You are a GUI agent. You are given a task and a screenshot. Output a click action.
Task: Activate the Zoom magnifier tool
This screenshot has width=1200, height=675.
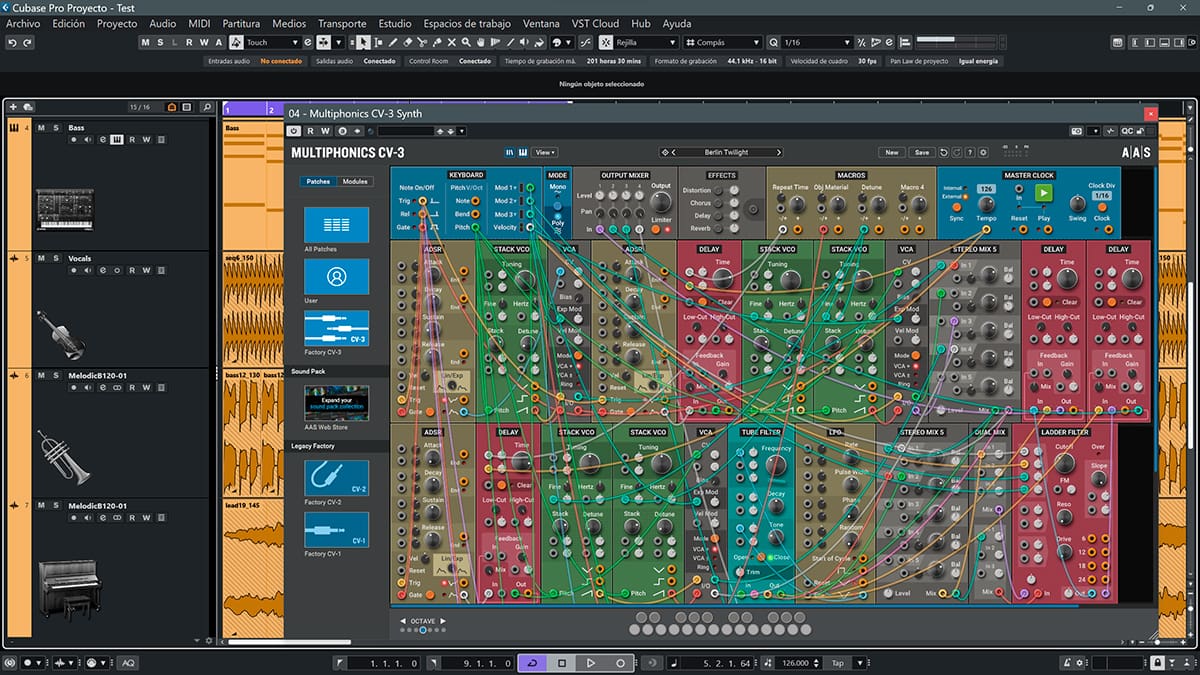click(468, 43)
